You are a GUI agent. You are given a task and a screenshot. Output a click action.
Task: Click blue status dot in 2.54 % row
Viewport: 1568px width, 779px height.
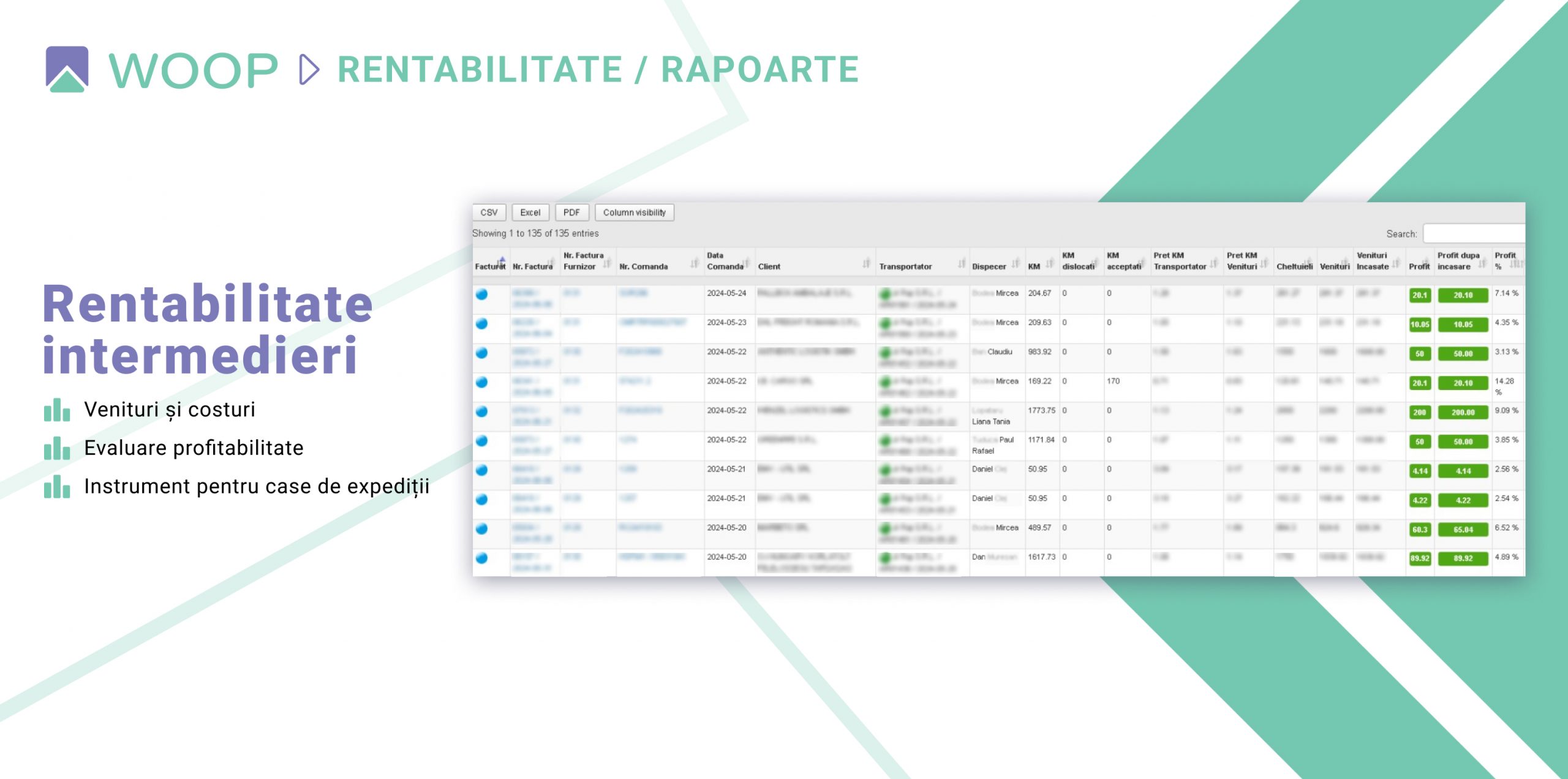482,500
